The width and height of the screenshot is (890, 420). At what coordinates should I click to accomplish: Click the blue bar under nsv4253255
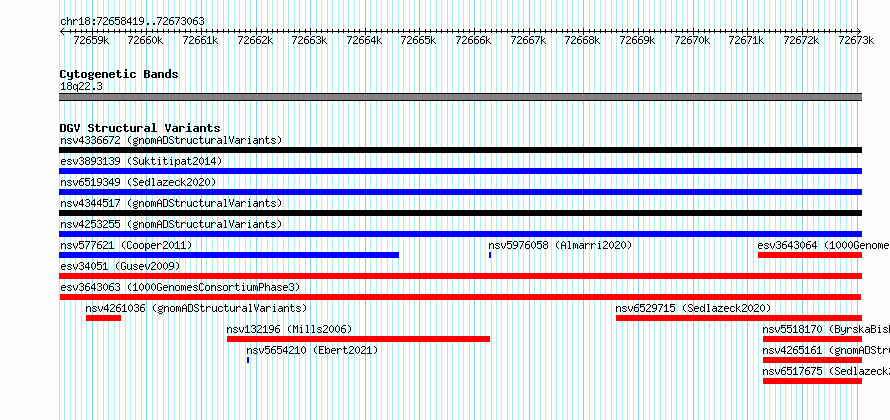461,234
